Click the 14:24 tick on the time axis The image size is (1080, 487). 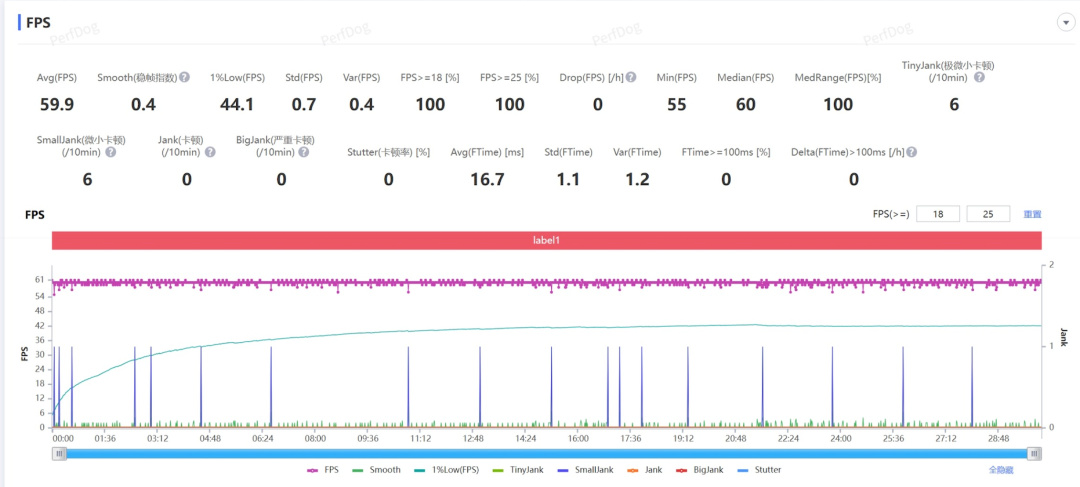[x=525, y=438]
